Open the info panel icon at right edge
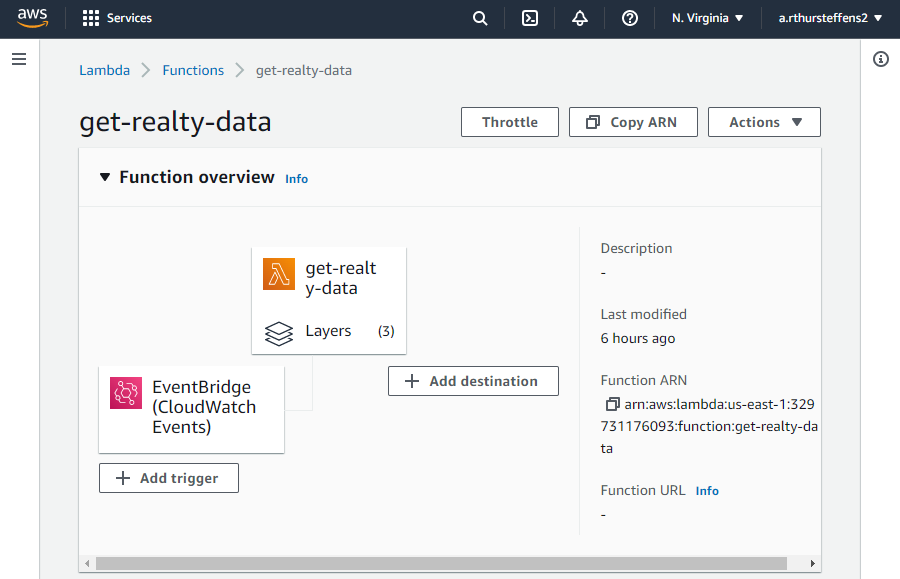This screenshot has height=579, width=900. [x=880, y=59]
